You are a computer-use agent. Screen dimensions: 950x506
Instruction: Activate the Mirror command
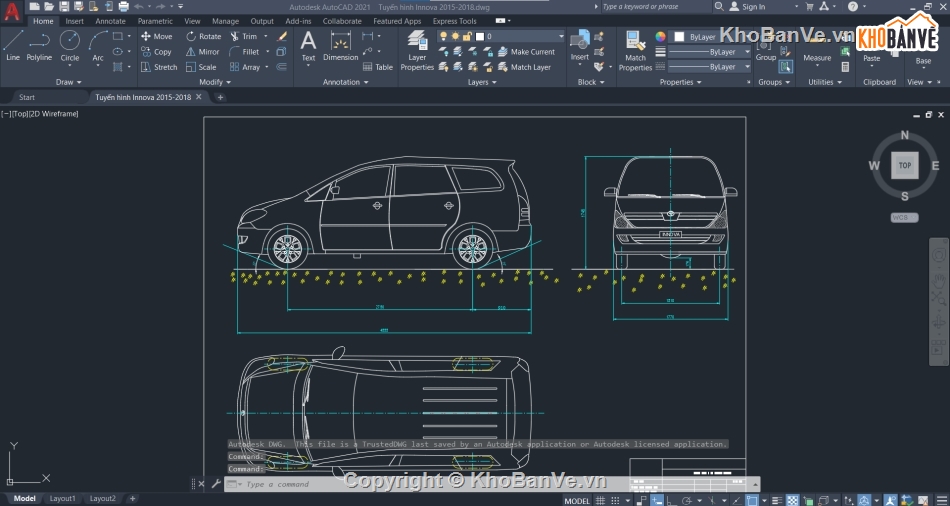click(x=203, y=52)
